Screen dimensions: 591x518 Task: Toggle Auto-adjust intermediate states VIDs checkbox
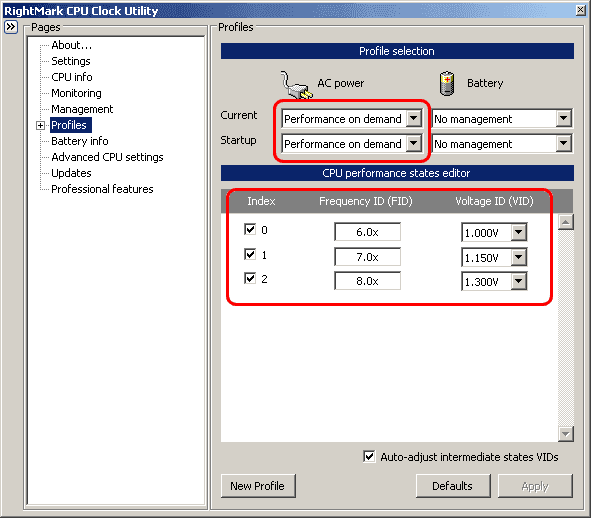click(x=369, y=457)
